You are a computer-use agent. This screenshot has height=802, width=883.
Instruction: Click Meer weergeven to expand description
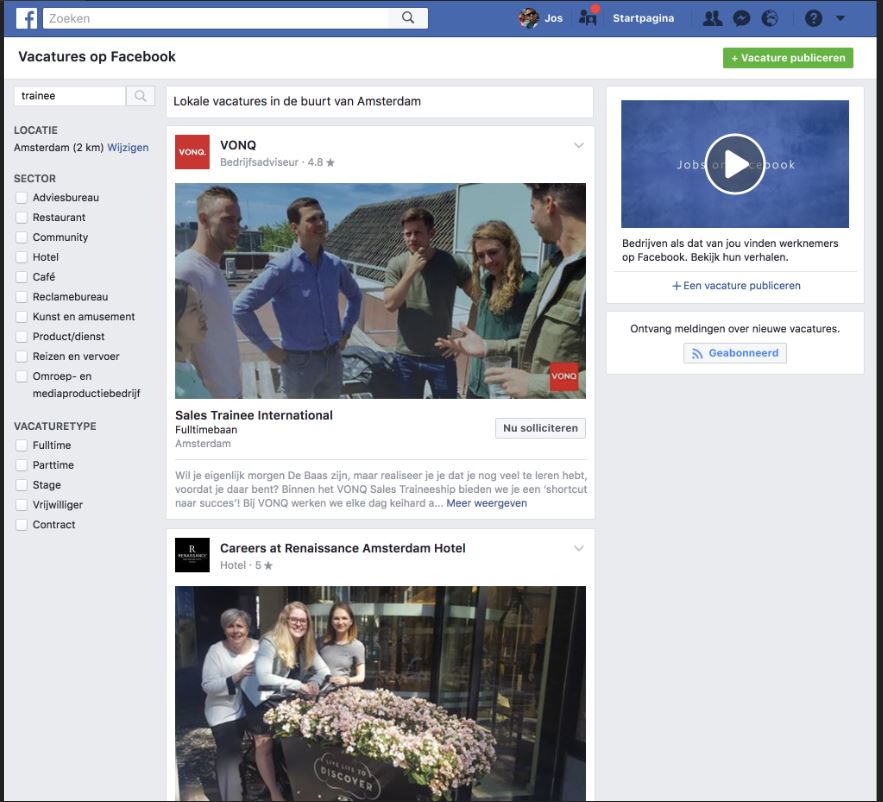(x=487, y=504)
